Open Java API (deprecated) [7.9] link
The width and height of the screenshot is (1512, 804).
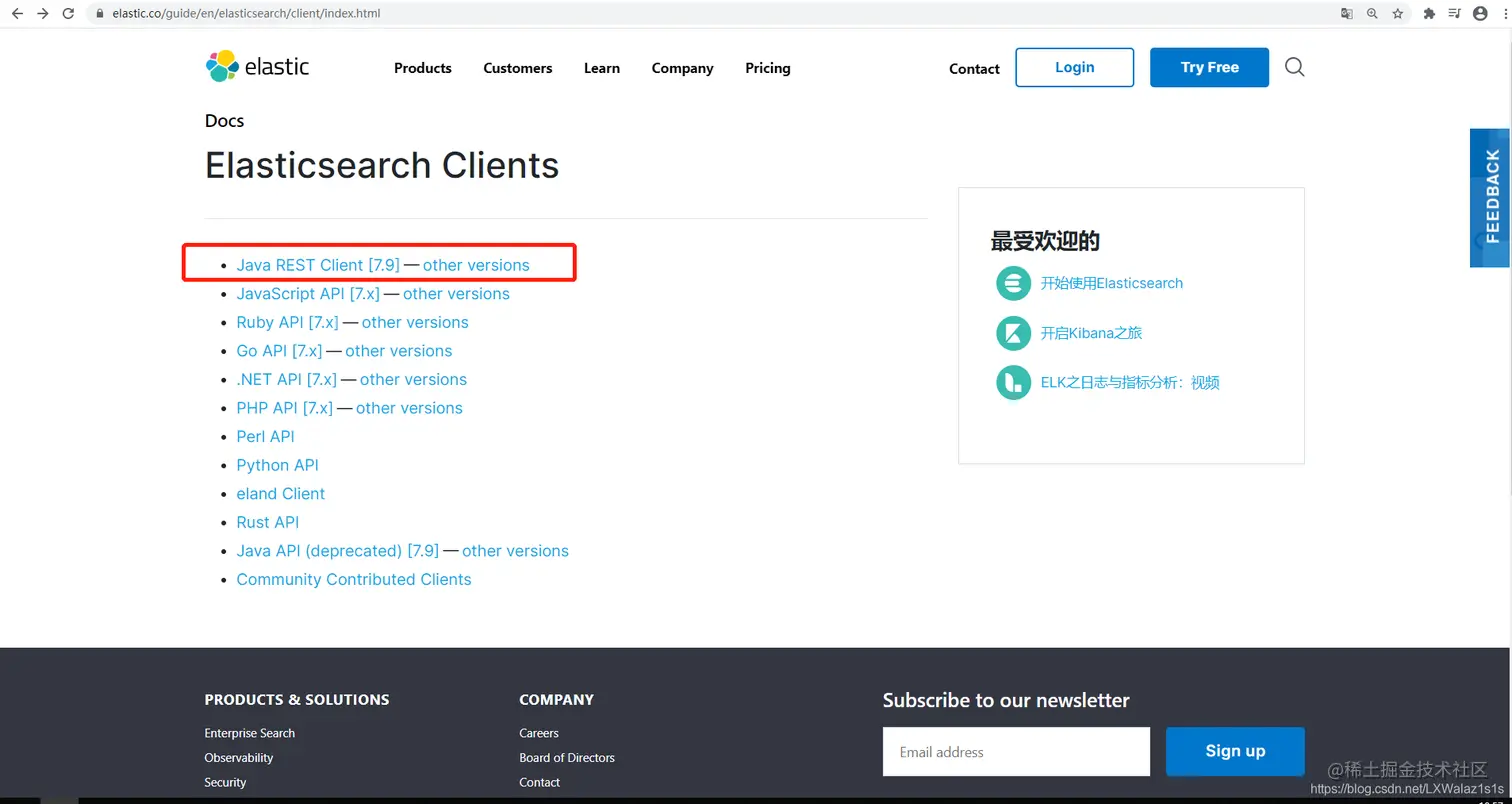coord(337,551)
